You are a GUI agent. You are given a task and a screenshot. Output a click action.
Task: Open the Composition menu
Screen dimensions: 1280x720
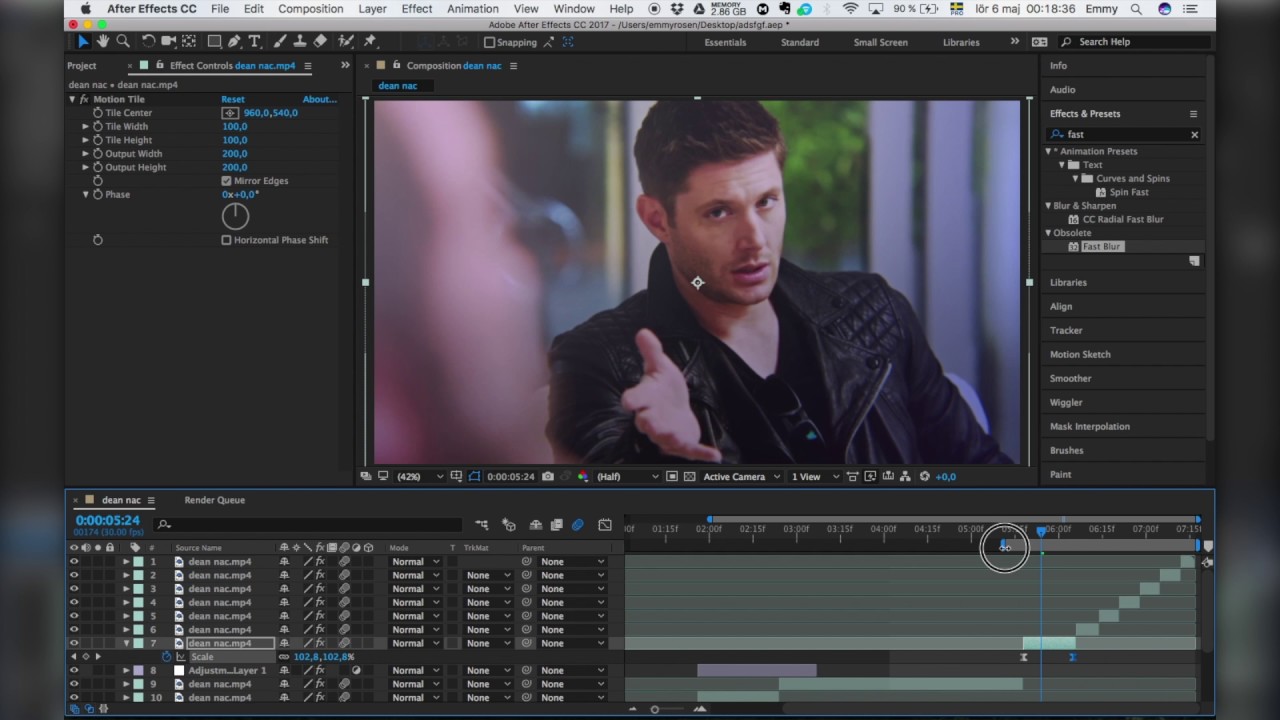(310, 9)
